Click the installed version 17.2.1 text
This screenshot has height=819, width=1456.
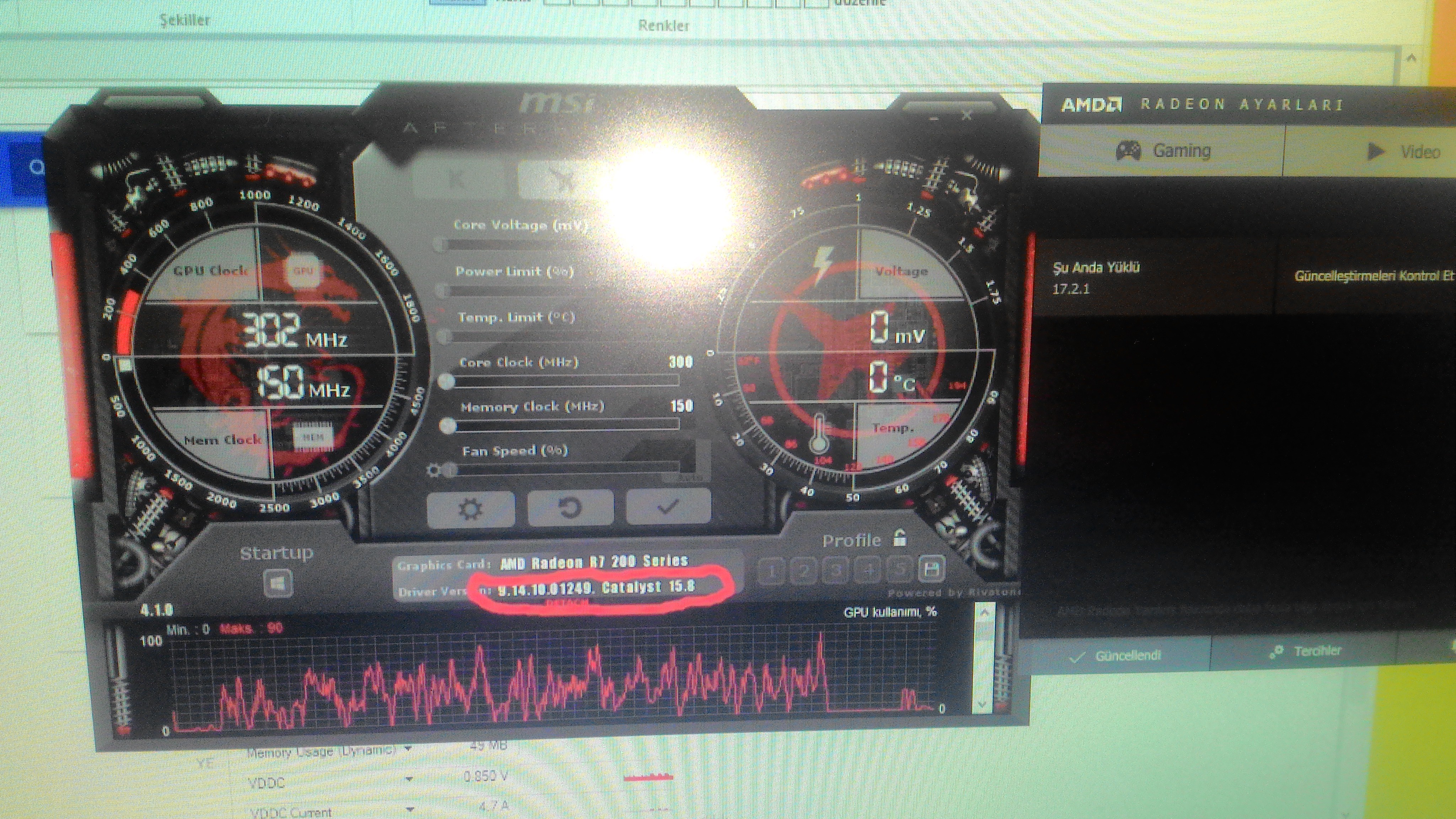coord(1071,289)
